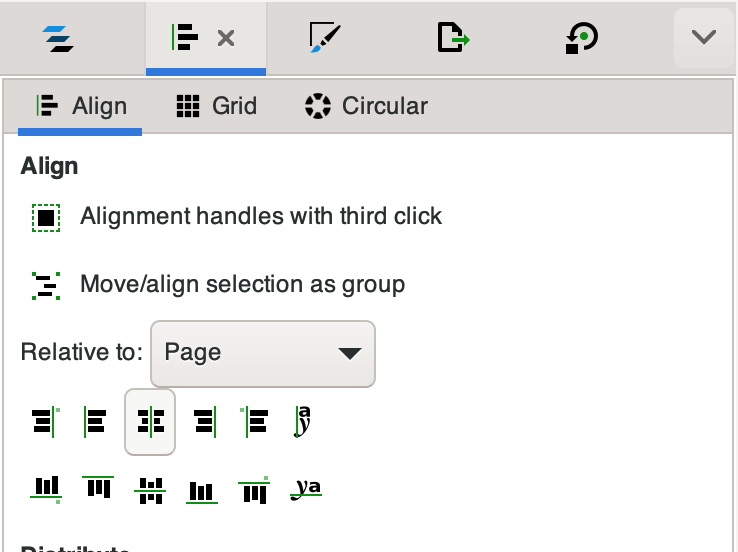Click the align bottom edges icon
Image resolution: width=738 pixels, height=552 pixels.
click(x=202, y=489)
